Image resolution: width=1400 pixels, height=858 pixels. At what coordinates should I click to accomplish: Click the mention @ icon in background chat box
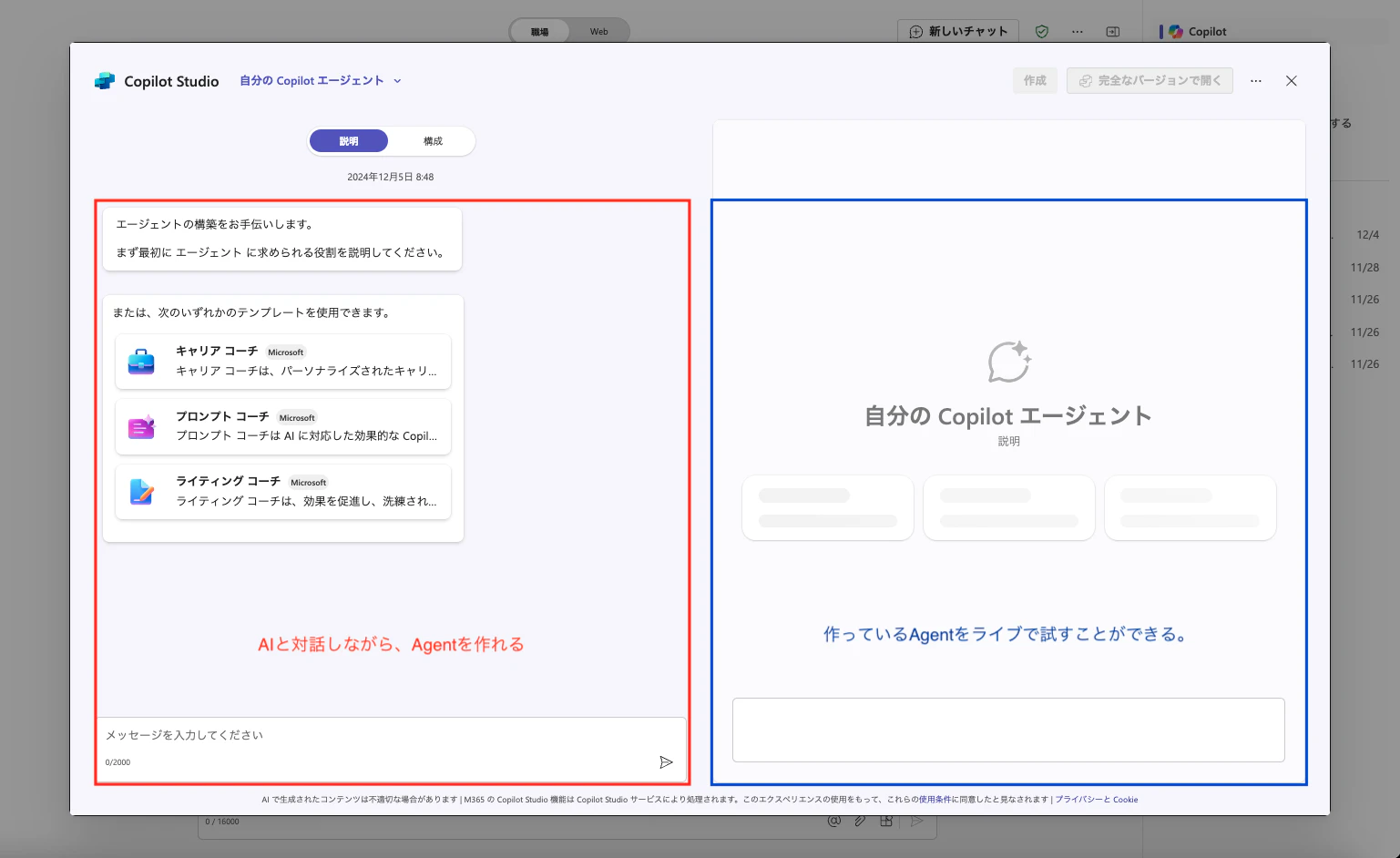tap(833, 821)
